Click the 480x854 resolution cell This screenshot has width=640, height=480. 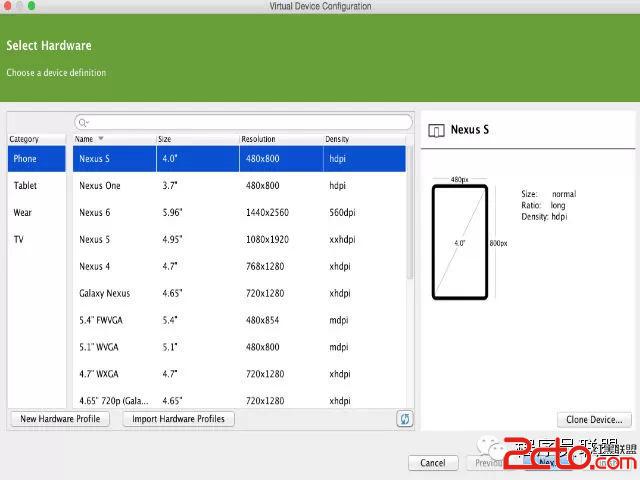[x=262, y=320]
